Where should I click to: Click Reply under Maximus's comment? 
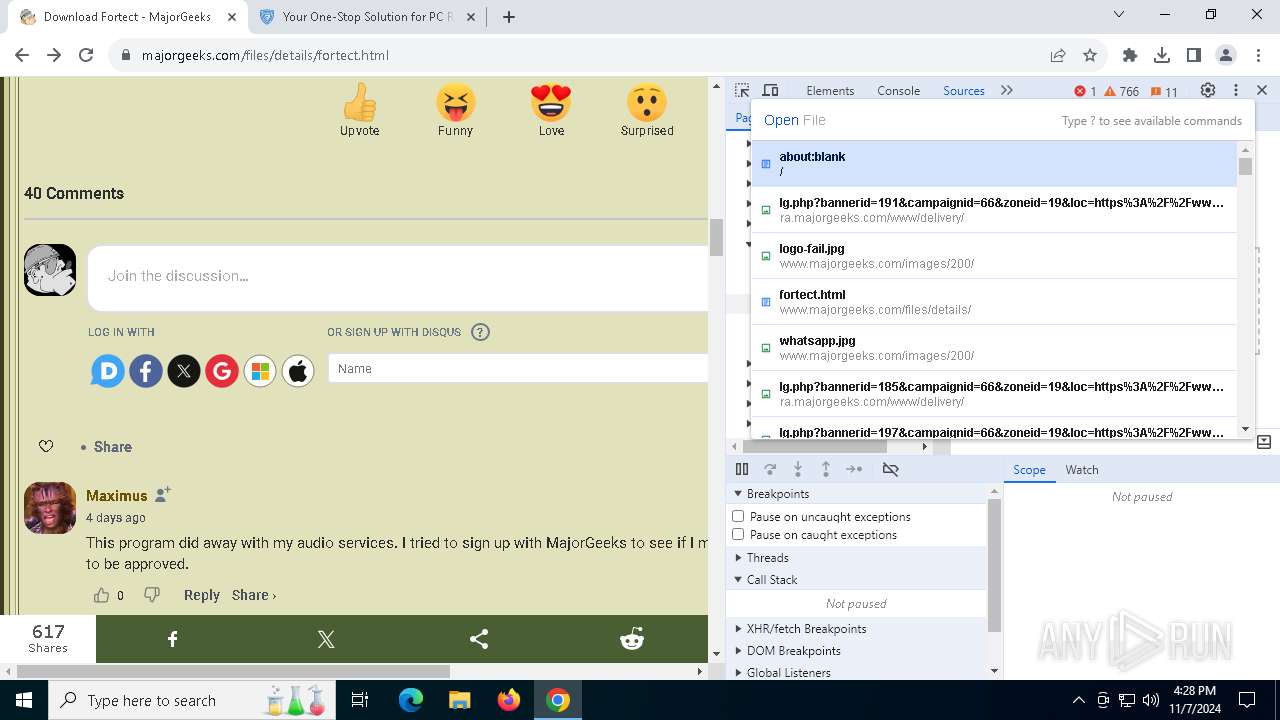coord(201,595)
